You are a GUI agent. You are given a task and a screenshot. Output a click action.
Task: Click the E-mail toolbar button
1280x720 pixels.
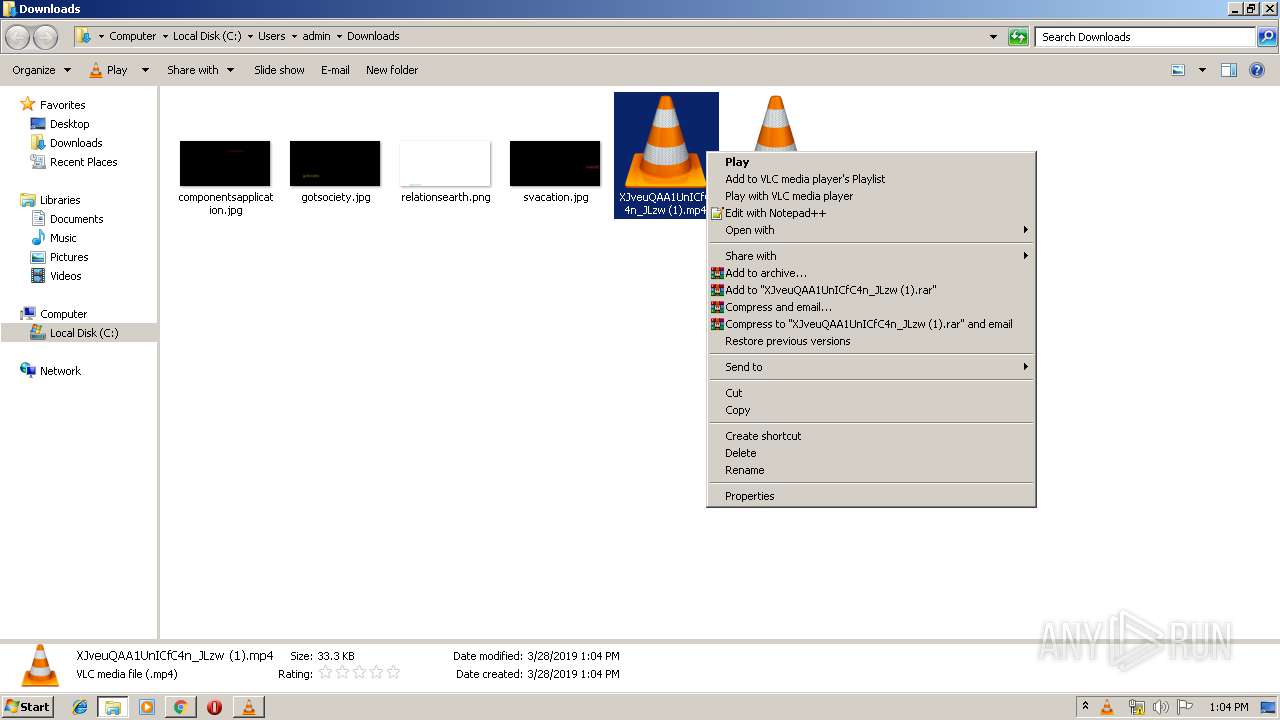(x=335, y=70)
